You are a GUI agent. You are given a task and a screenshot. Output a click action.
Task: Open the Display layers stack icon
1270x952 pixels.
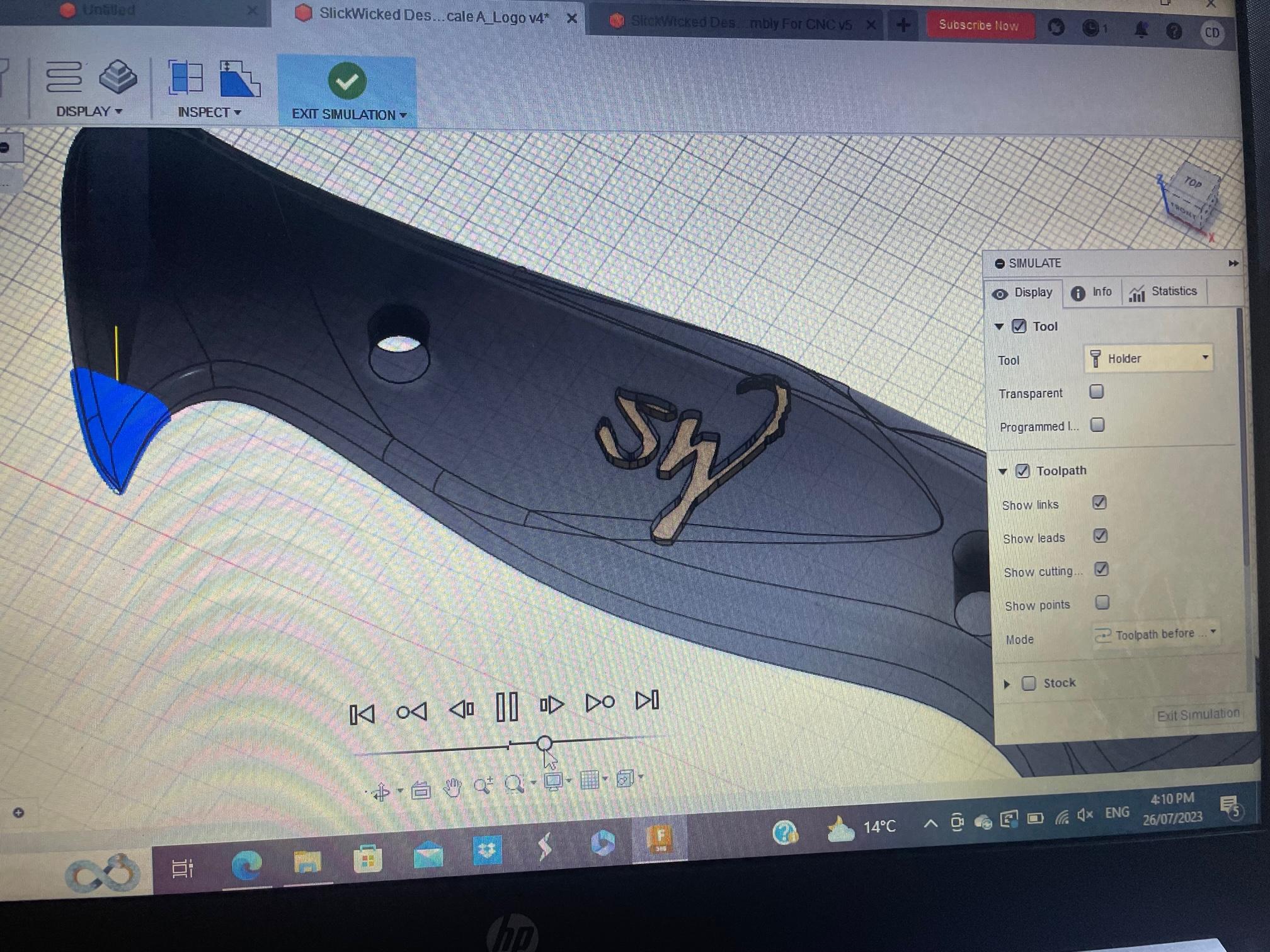(118, 77)
